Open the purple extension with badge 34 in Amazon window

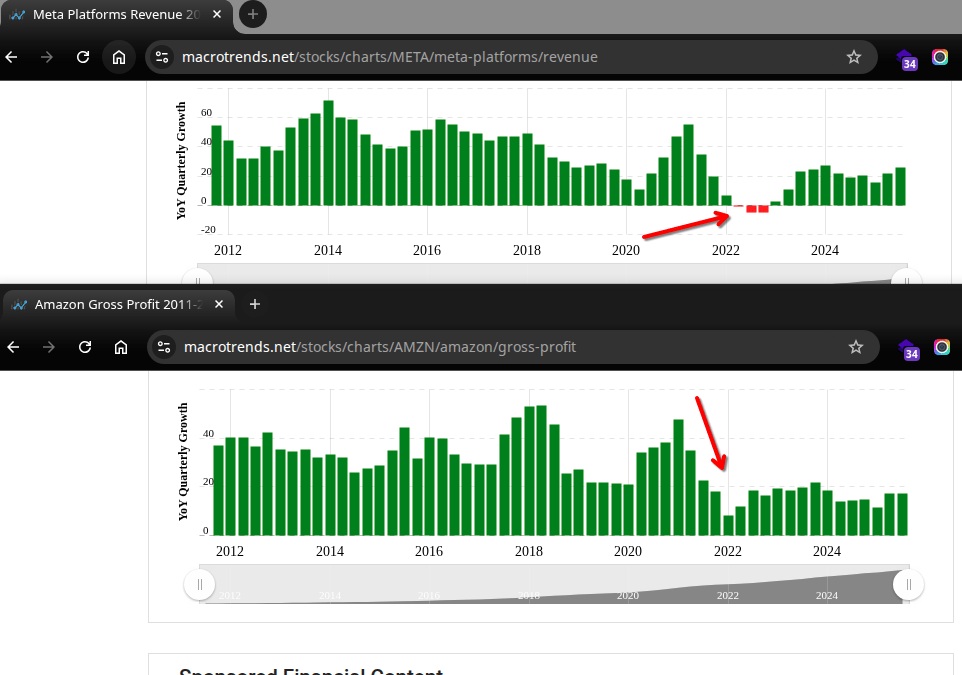909,349
